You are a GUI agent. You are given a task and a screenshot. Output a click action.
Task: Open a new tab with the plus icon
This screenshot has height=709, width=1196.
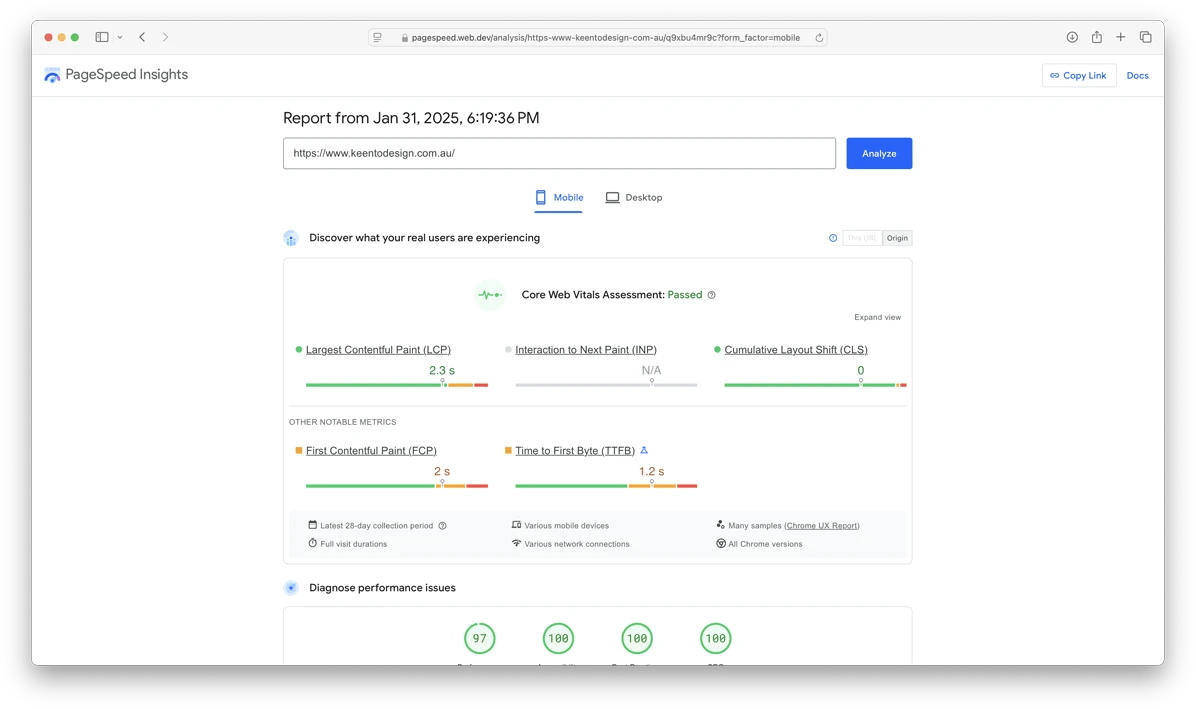[x=1120, y=37]
